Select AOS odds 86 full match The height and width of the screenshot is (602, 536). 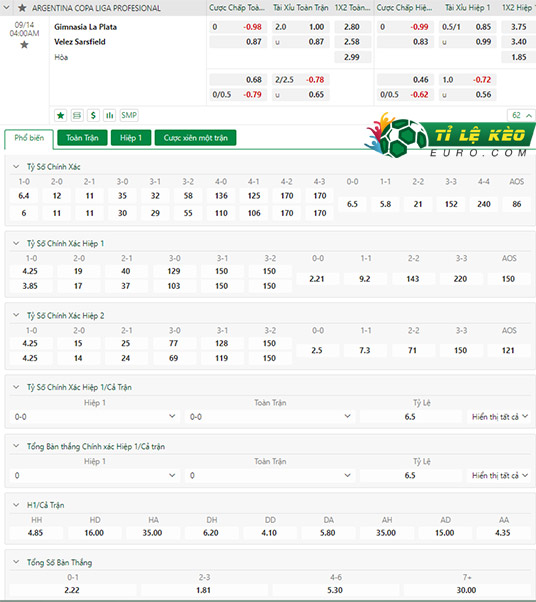click(x=516, y=204)
